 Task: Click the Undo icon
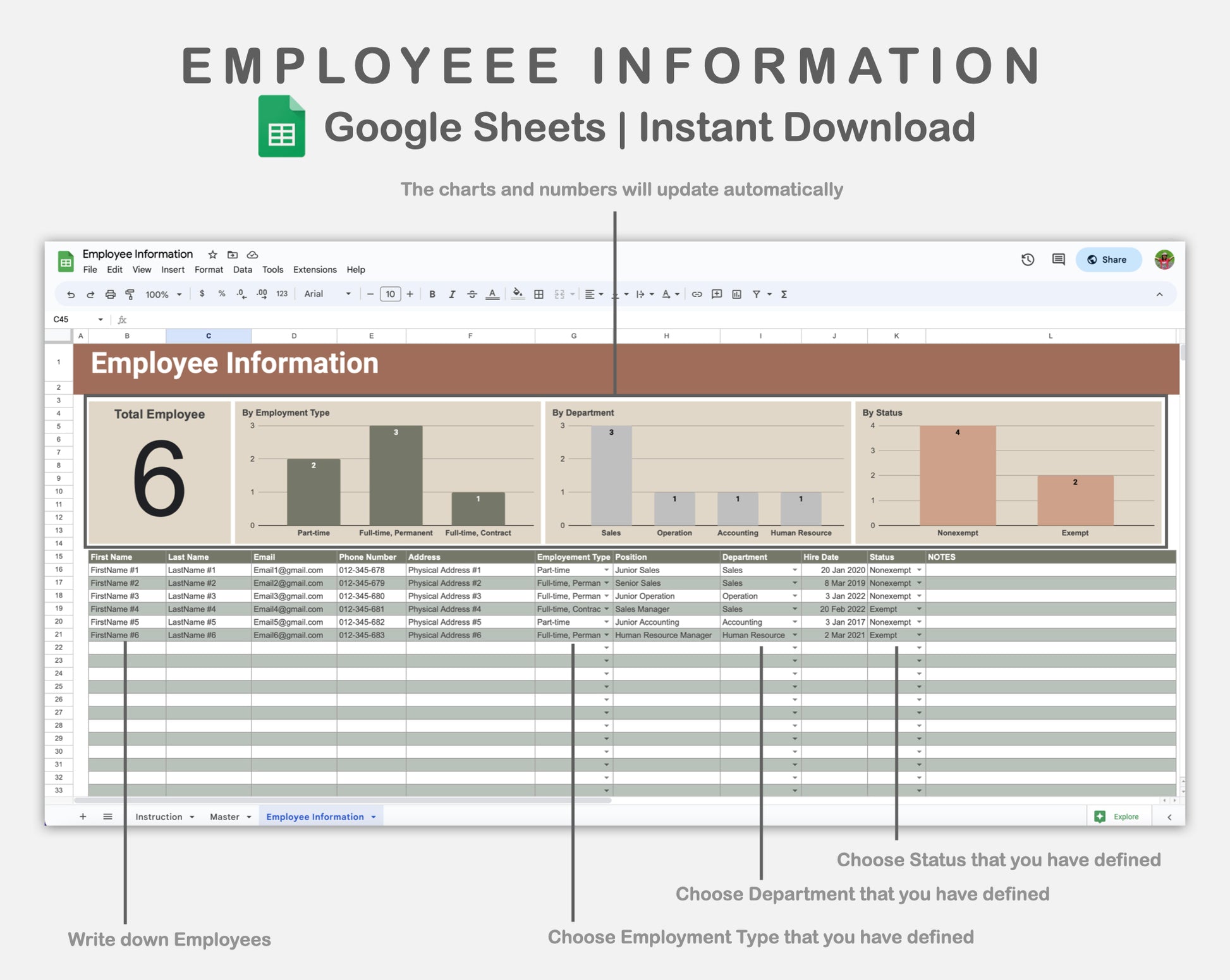[x=71, y=294]
